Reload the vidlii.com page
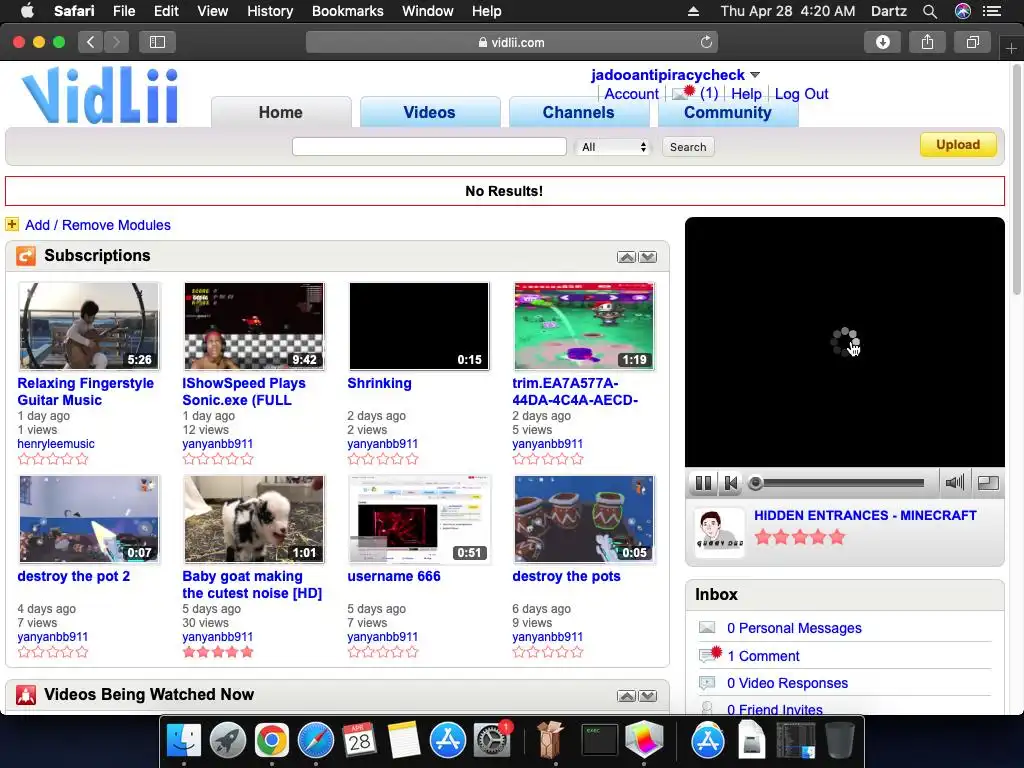The image size is (1024, 768). (706, 42)
